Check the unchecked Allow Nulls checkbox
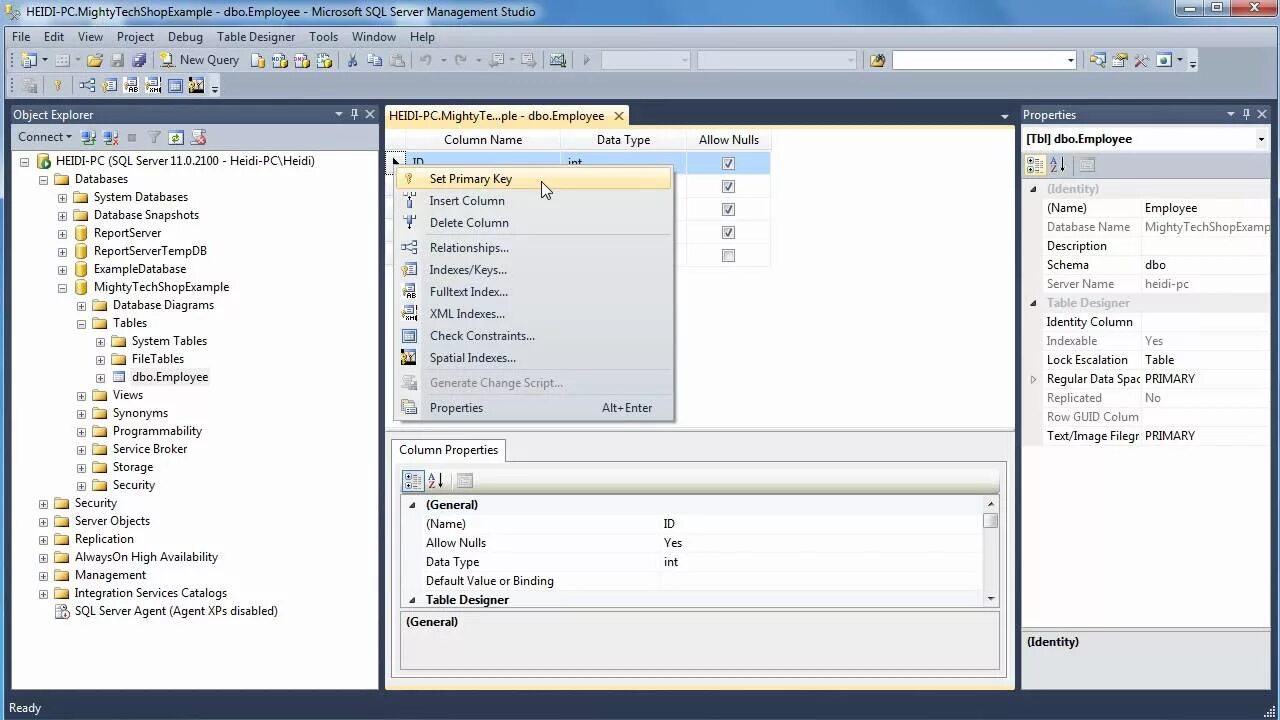The width and height of the screenshot is (1280, 720). pos(728,256)
